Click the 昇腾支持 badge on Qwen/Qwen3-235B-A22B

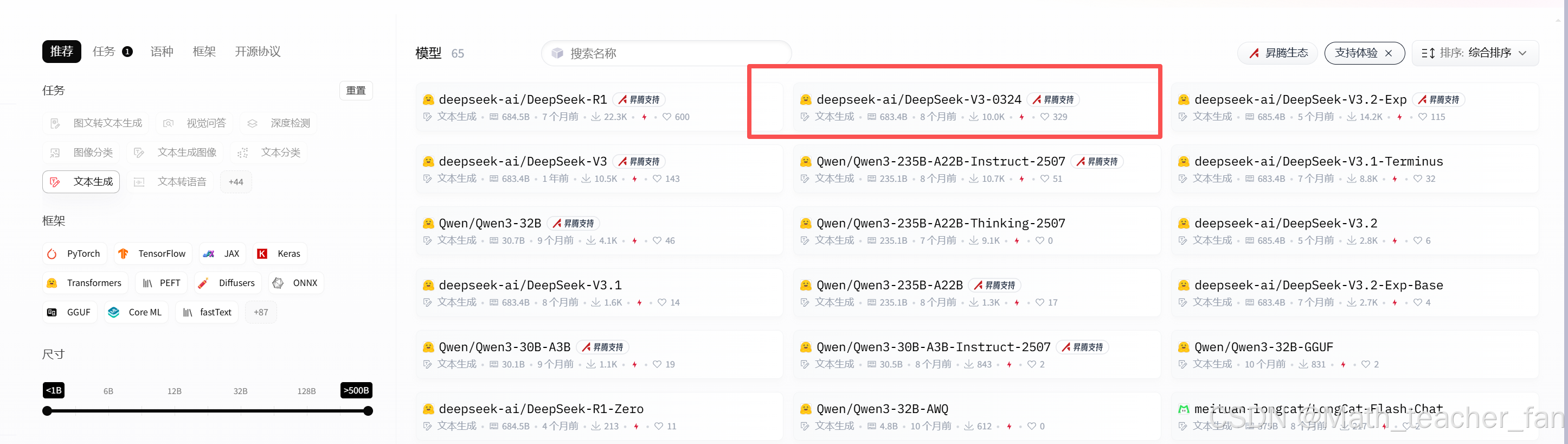(x=994, y=285)
